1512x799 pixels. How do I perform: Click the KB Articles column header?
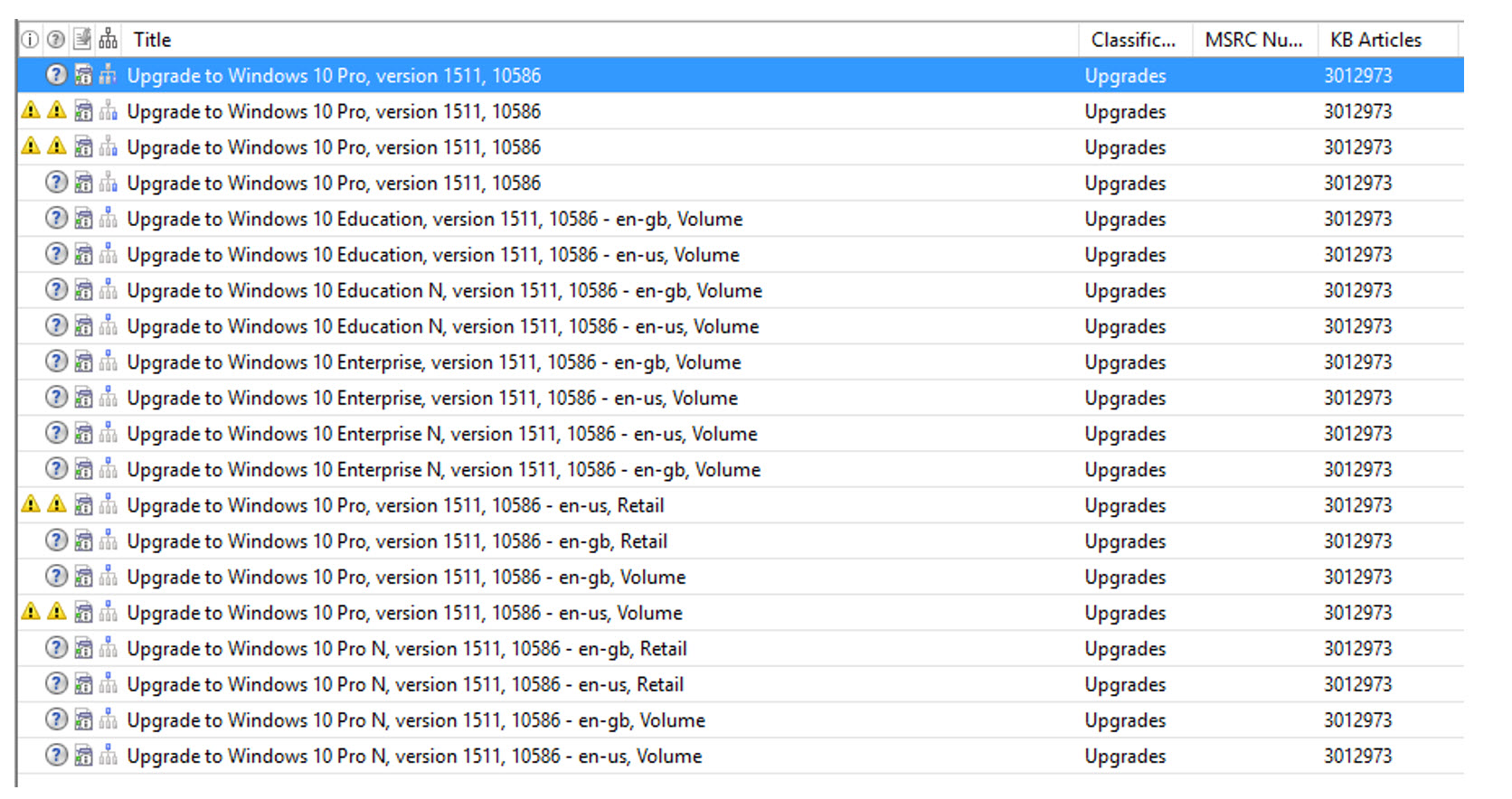point(1375,40)
